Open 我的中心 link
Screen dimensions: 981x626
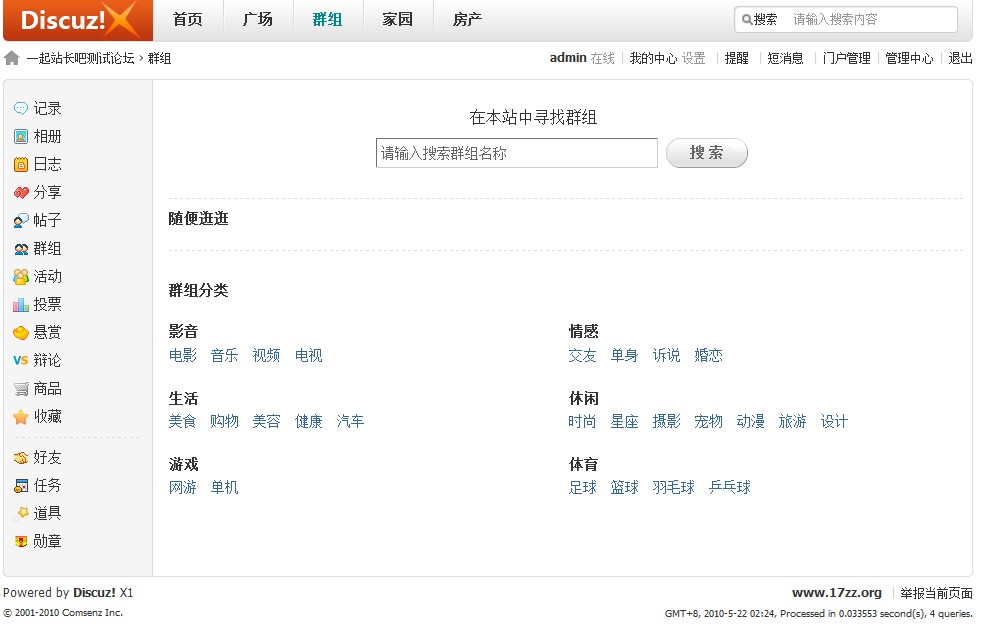[653, 58]
